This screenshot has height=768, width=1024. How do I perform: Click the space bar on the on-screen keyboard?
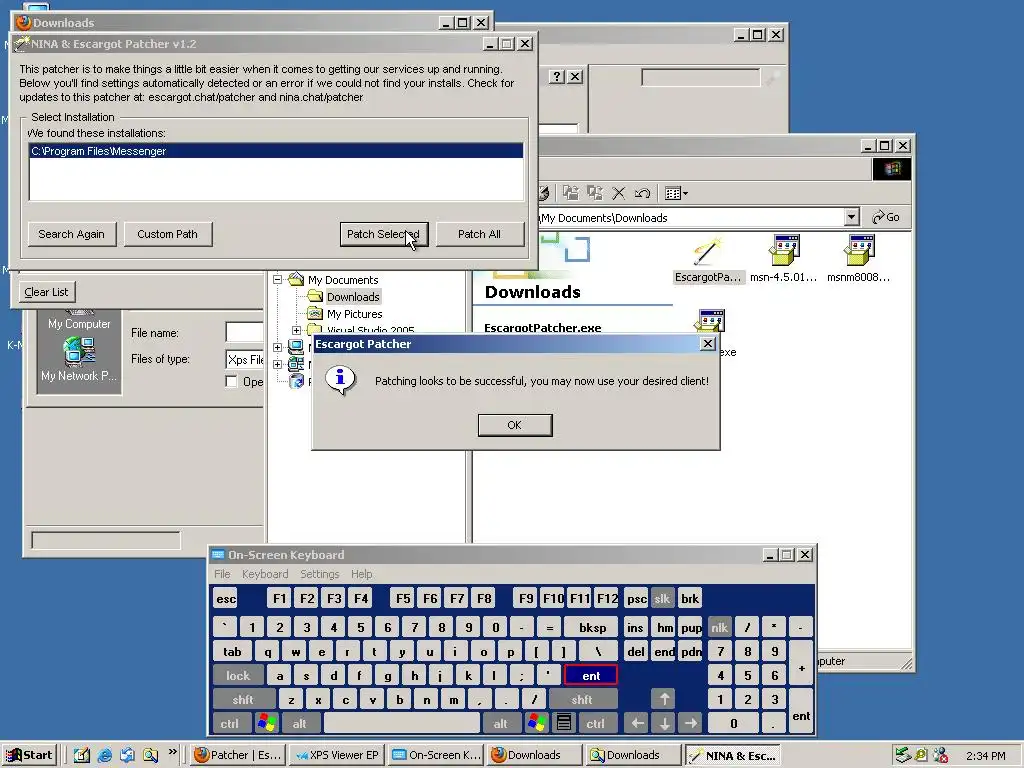click(x=402, y=724)
